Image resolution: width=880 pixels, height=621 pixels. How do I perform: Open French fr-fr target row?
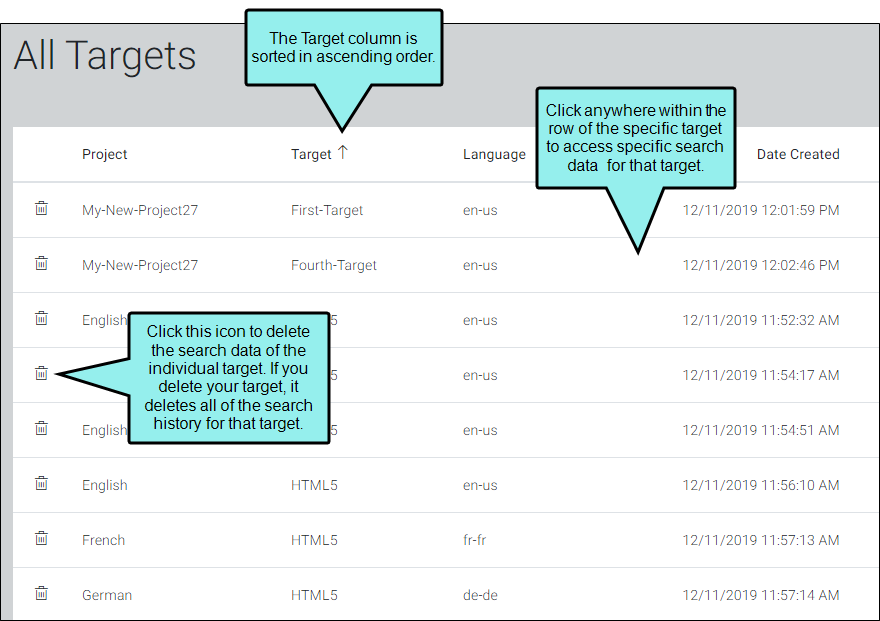pyautogui.click(x=446, y=540)
